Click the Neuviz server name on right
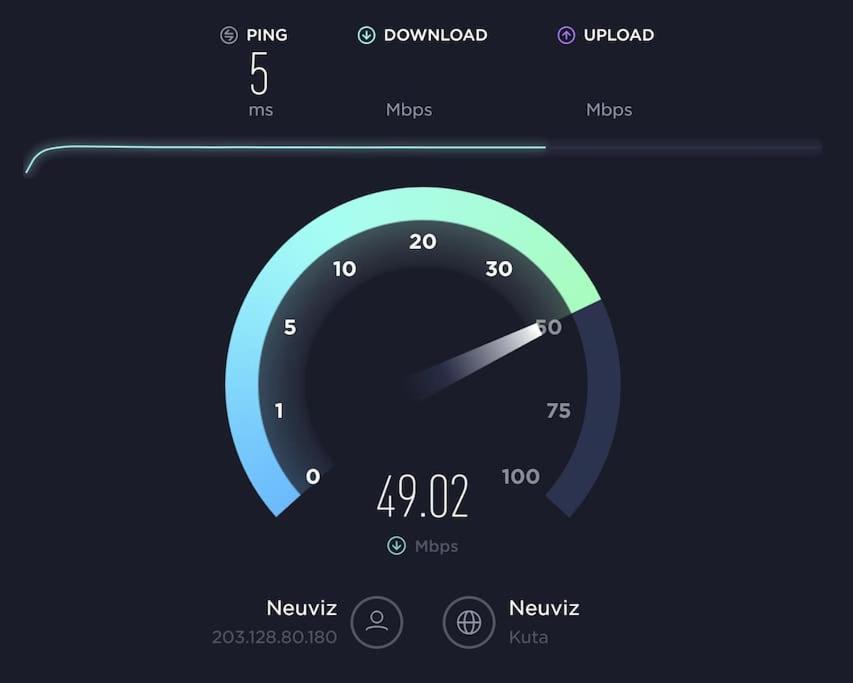 click(544, 607)
